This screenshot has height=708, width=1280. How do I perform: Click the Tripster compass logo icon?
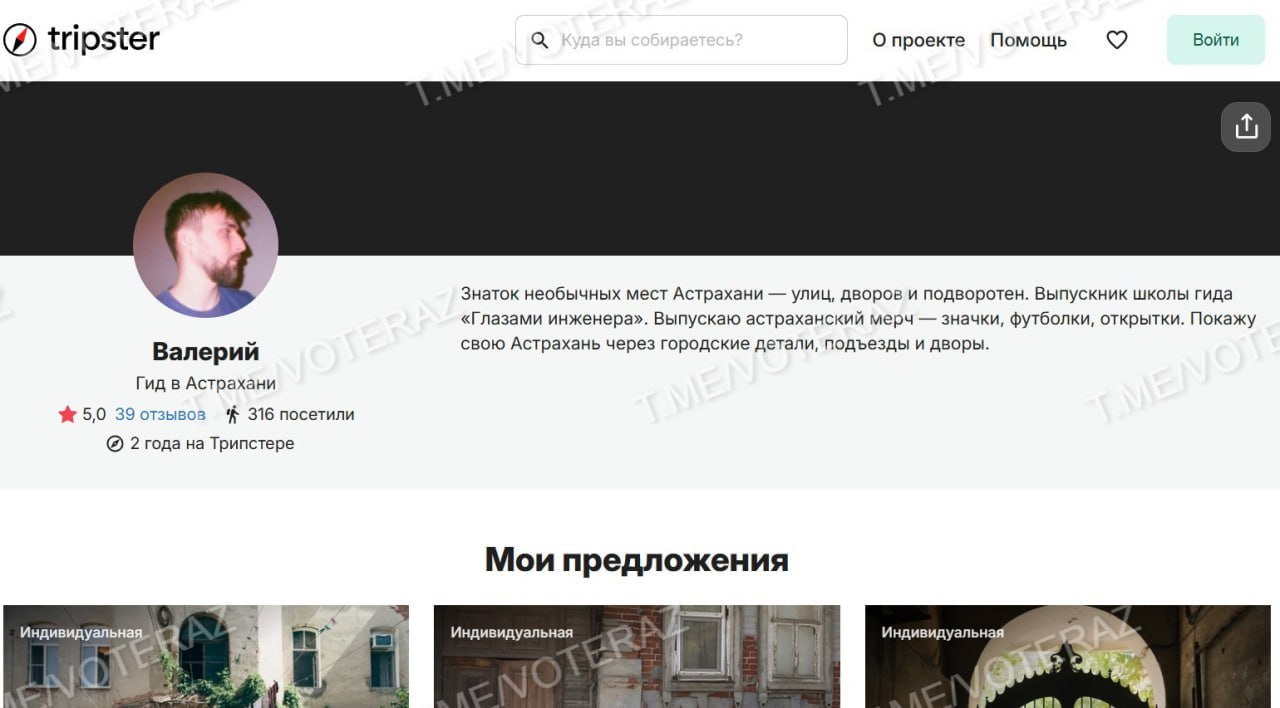(20, 40)
